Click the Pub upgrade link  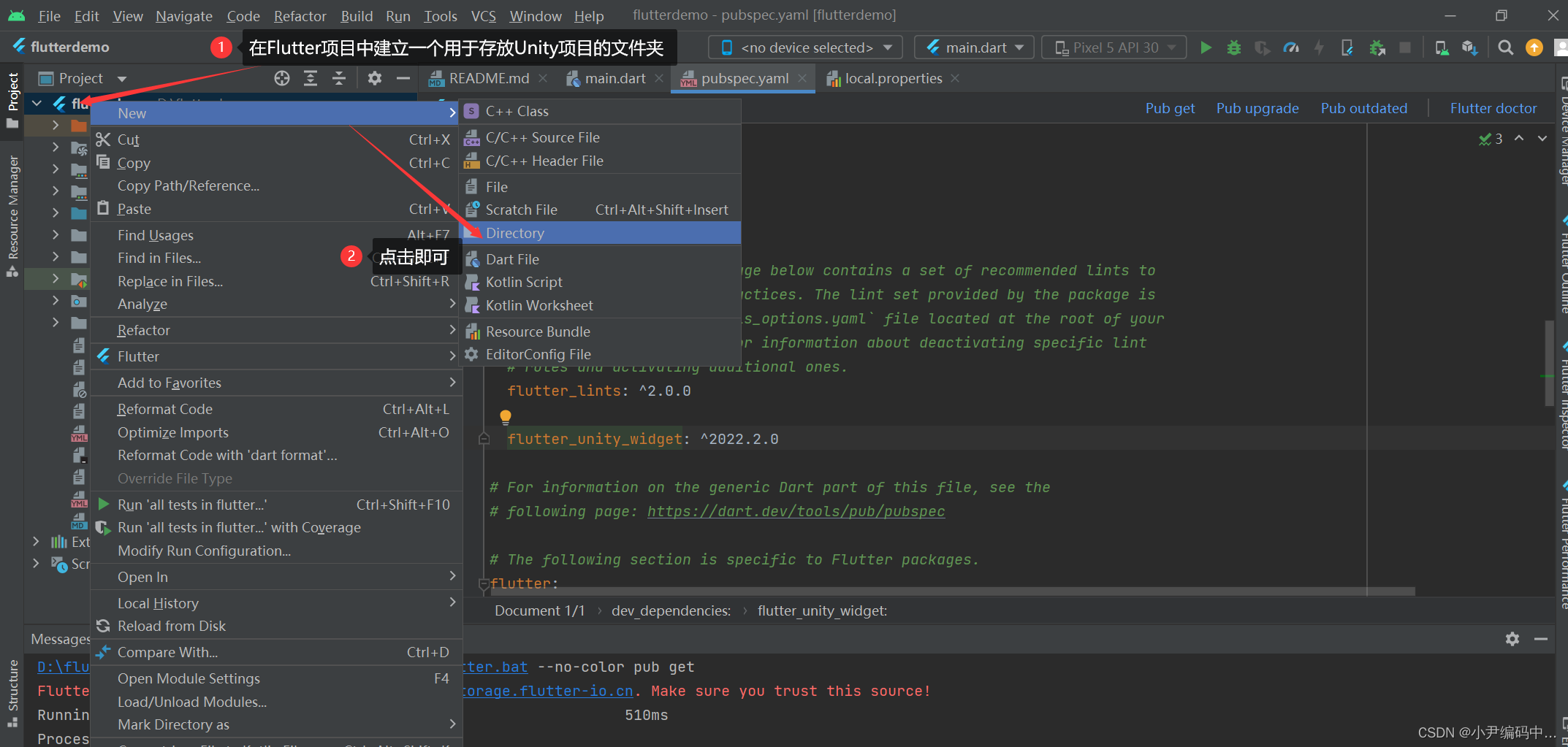1257,108
